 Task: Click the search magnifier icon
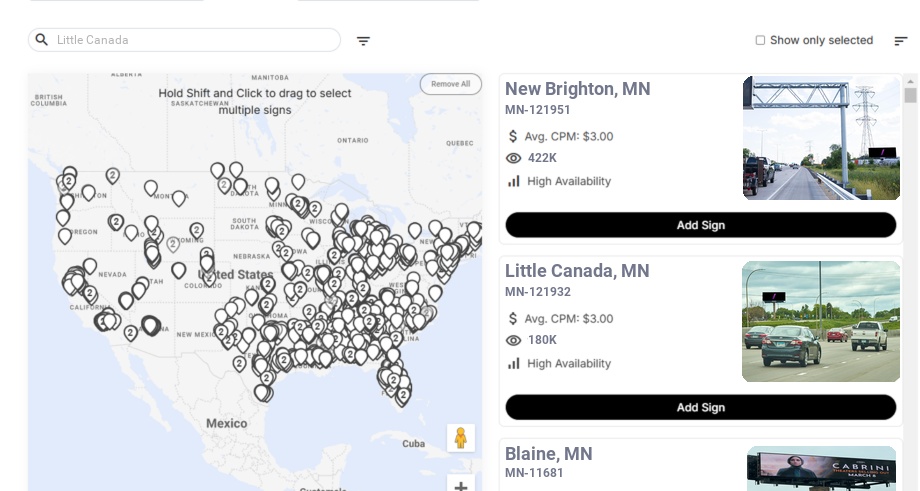(42, 39)
